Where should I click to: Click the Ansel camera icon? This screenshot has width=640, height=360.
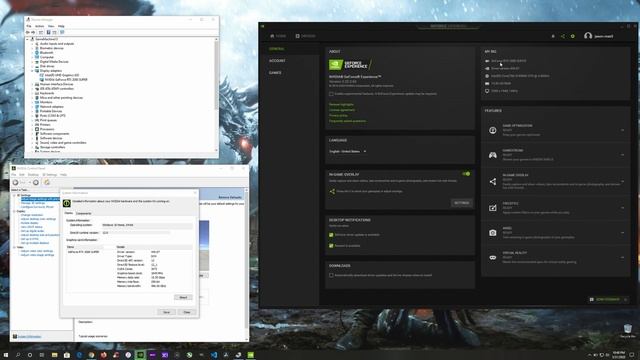pyautogui.click(x=493, y=233)
